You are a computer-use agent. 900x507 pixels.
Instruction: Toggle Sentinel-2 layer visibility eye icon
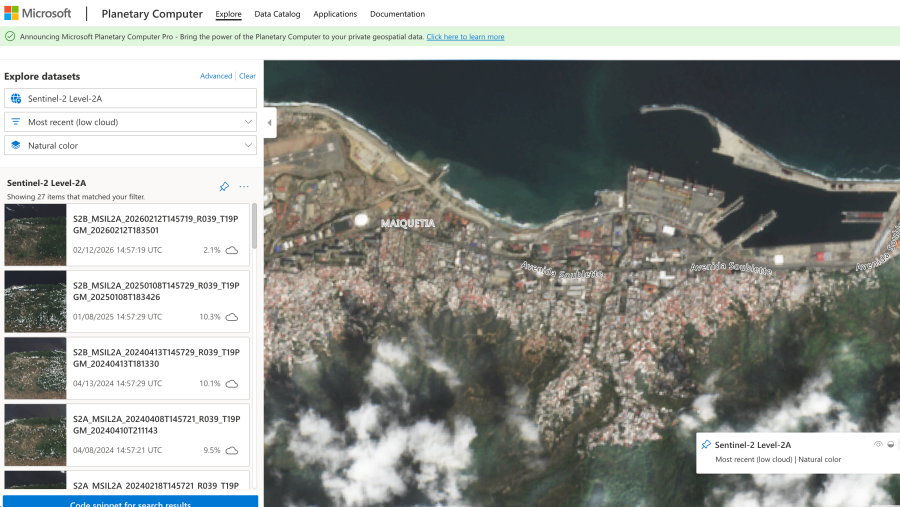tap(878, 444)
